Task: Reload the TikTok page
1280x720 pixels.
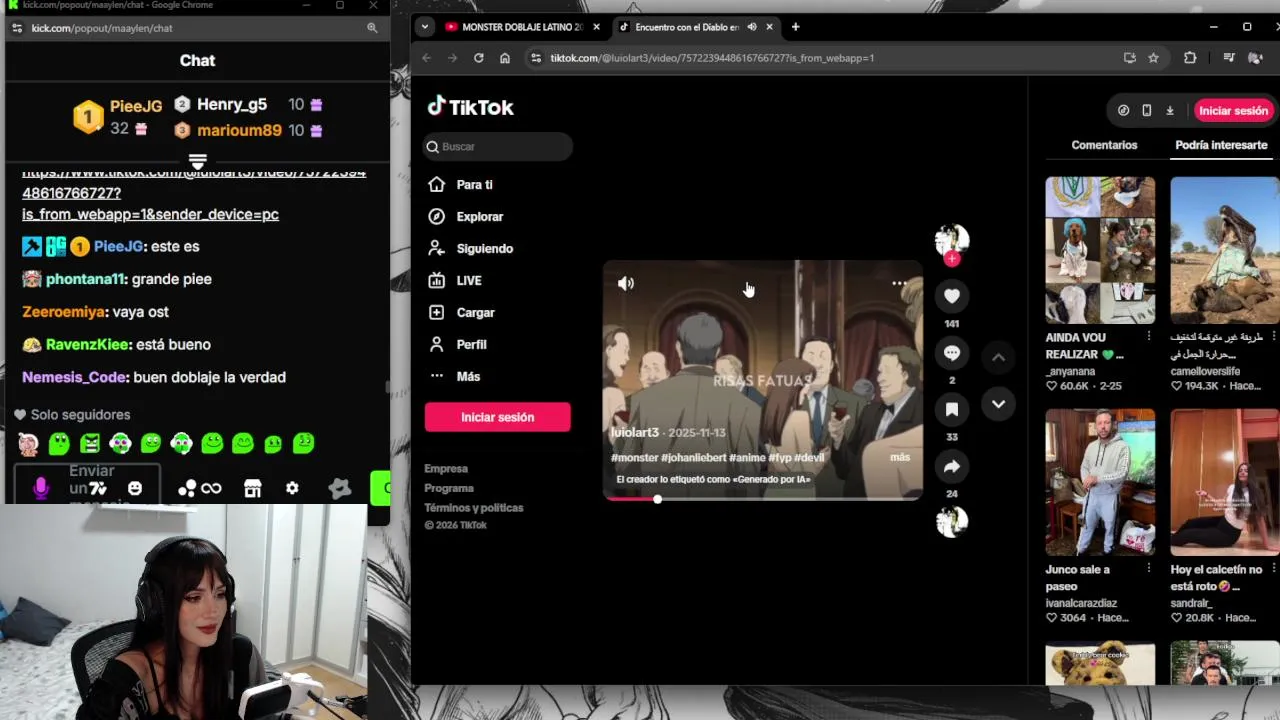Action: click(478, 58)
